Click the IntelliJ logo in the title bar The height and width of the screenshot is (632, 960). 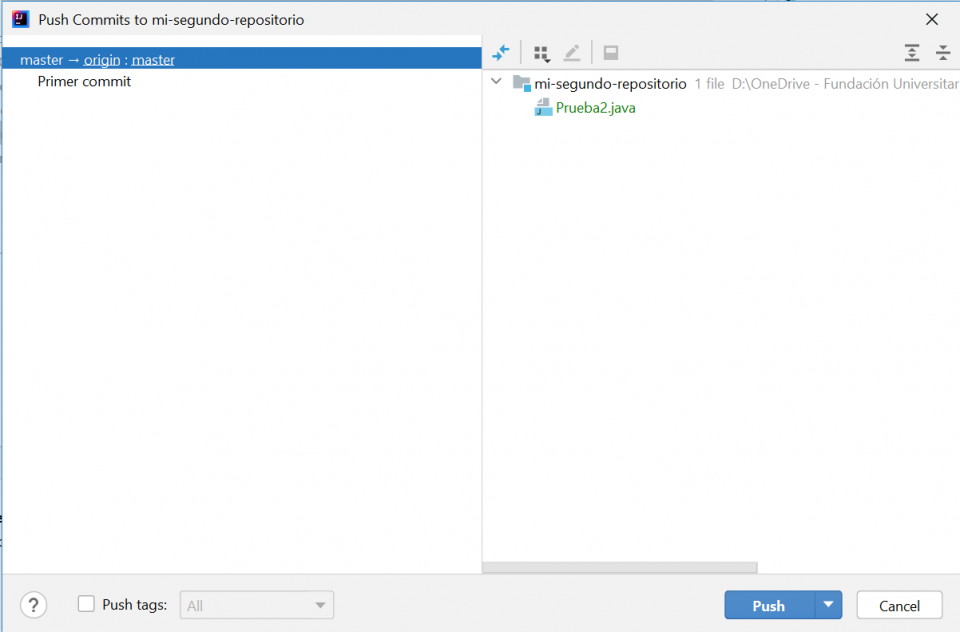(20, 19)
